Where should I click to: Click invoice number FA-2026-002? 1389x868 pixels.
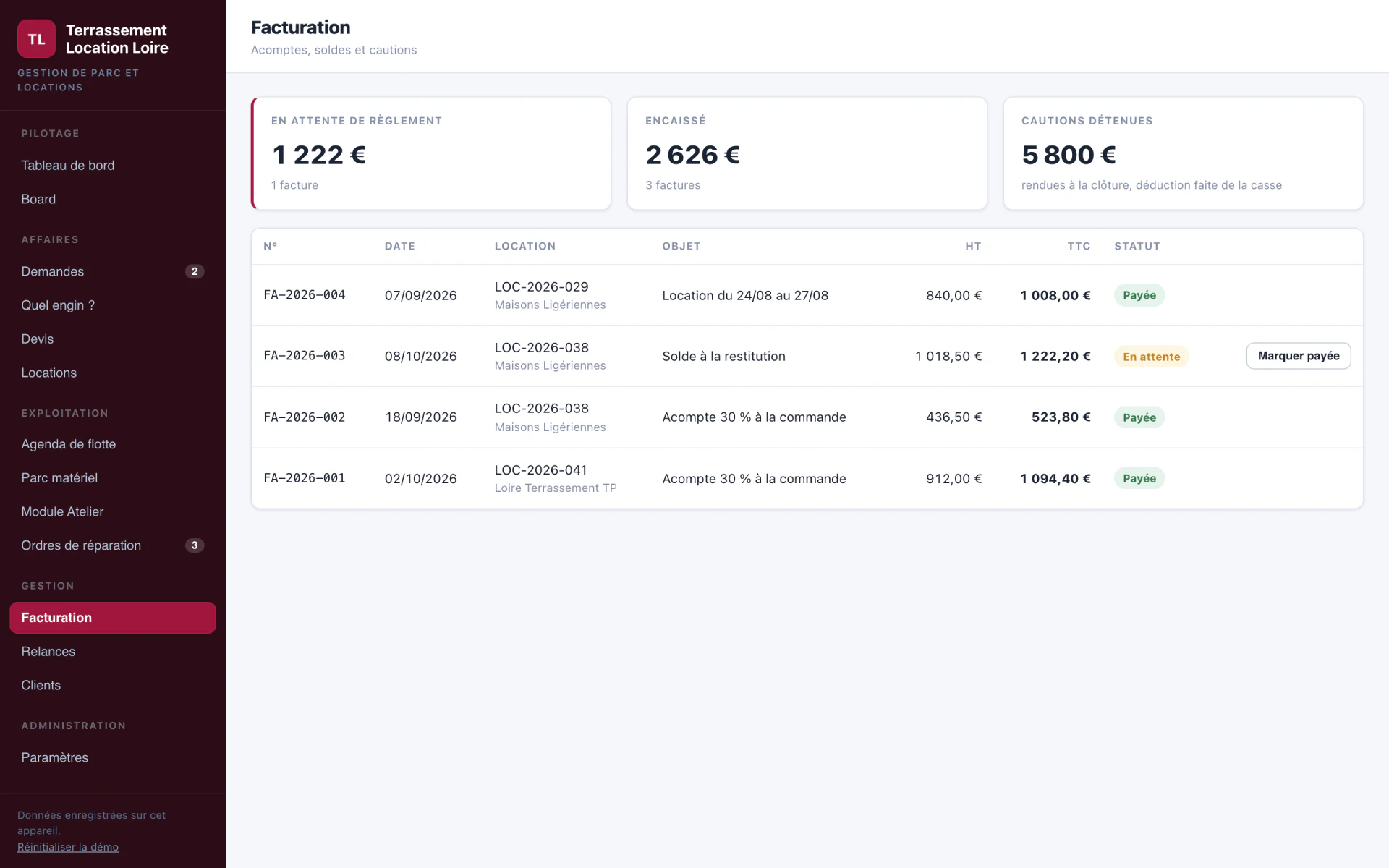[x=305, y=417]
